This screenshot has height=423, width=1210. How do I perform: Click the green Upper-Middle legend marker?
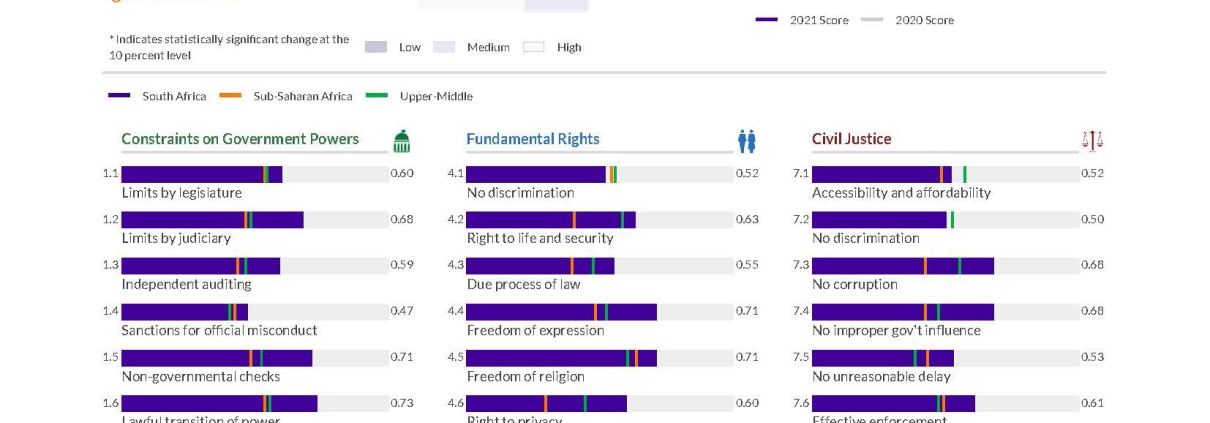377,96
